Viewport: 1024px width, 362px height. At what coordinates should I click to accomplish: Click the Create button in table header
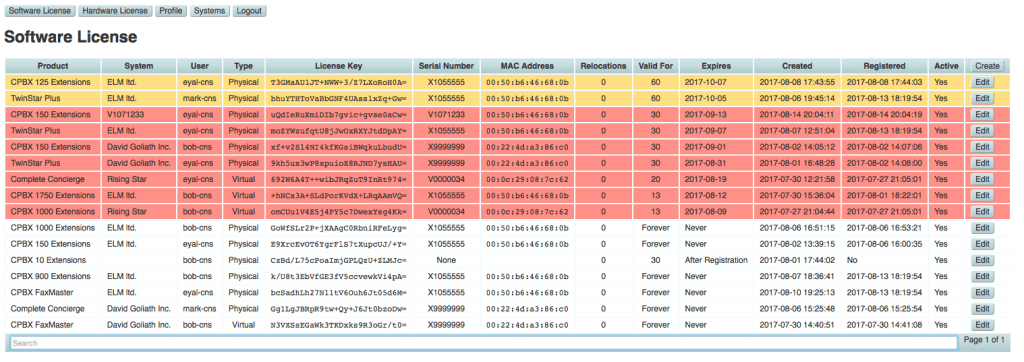click(987, 66)
